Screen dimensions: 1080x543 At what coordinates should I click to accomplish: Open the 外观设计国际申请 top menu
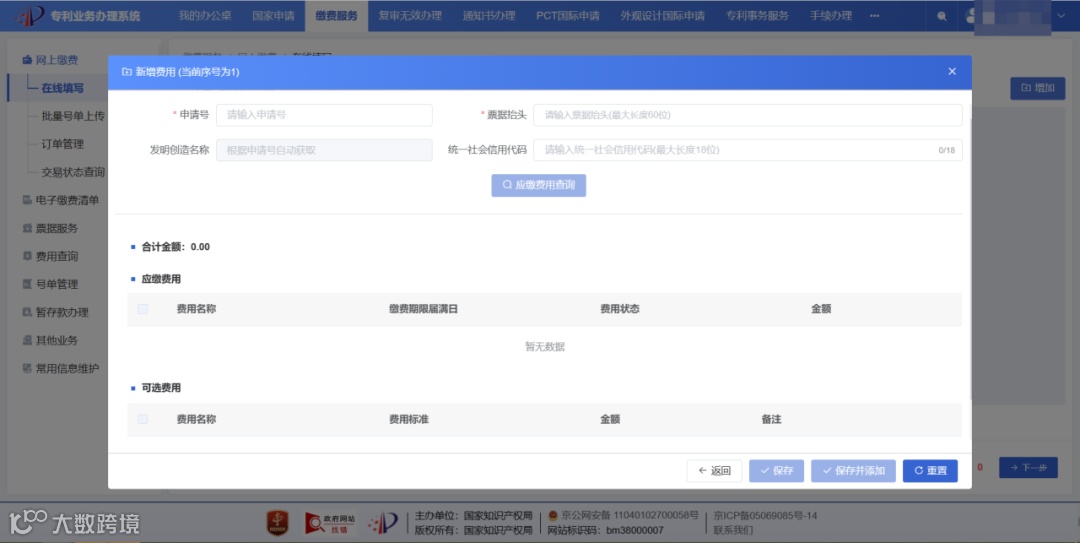coord(663,15)
